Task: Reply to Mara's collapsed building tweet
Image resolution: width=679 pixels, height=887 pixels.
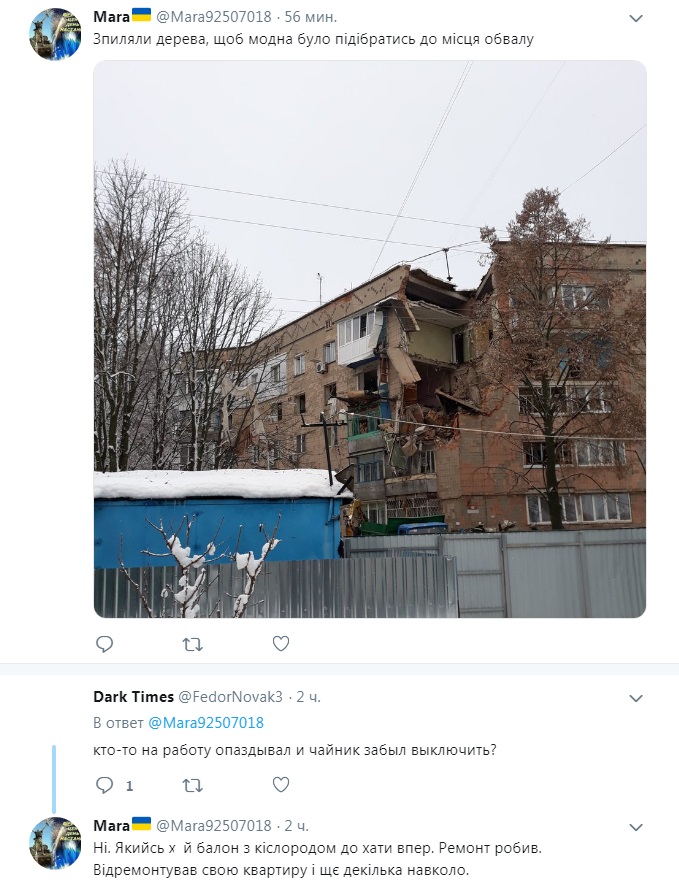Action: (105, 644)
